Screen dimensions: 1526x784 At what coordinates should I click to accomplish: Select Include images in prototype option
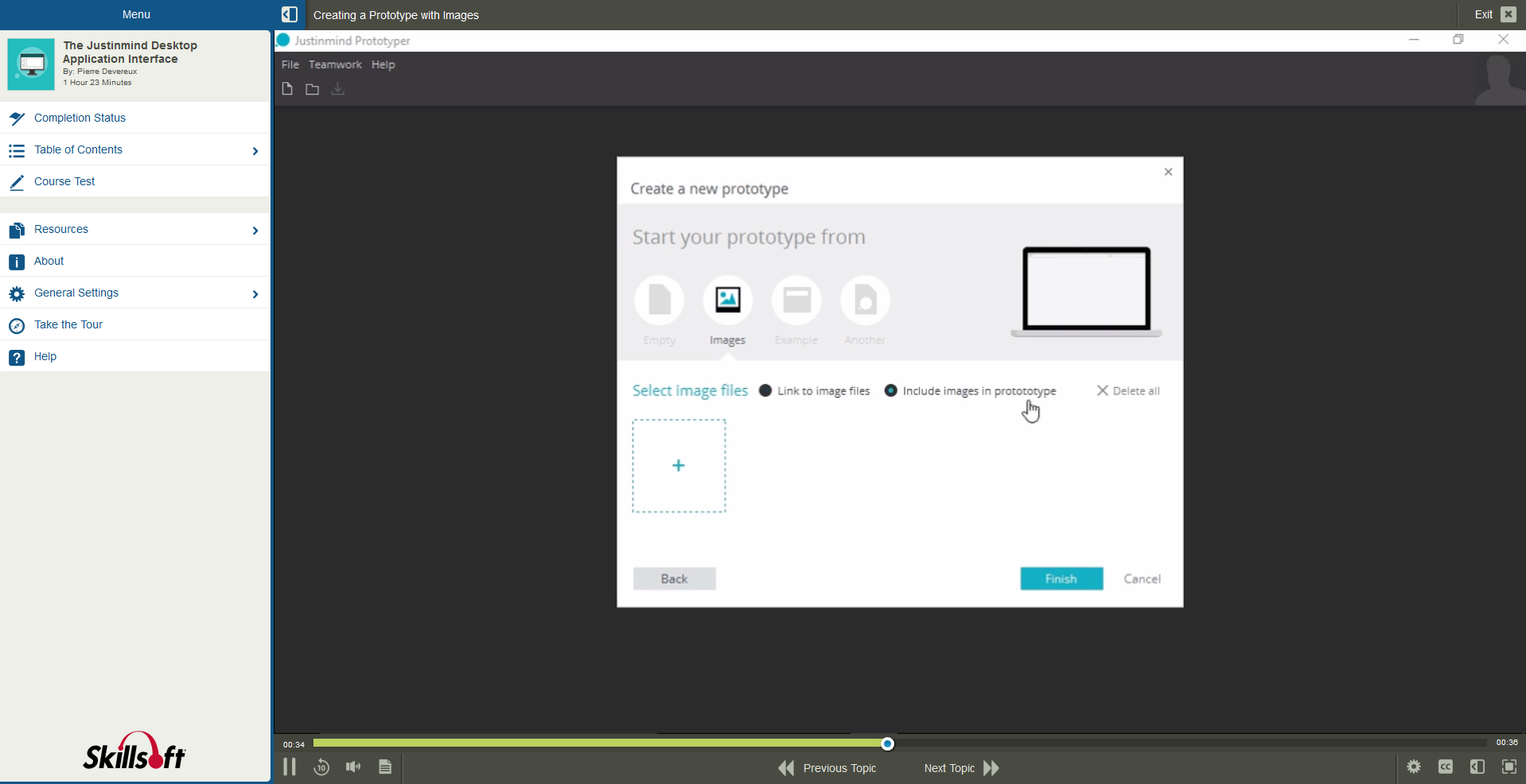click(891, 390)
